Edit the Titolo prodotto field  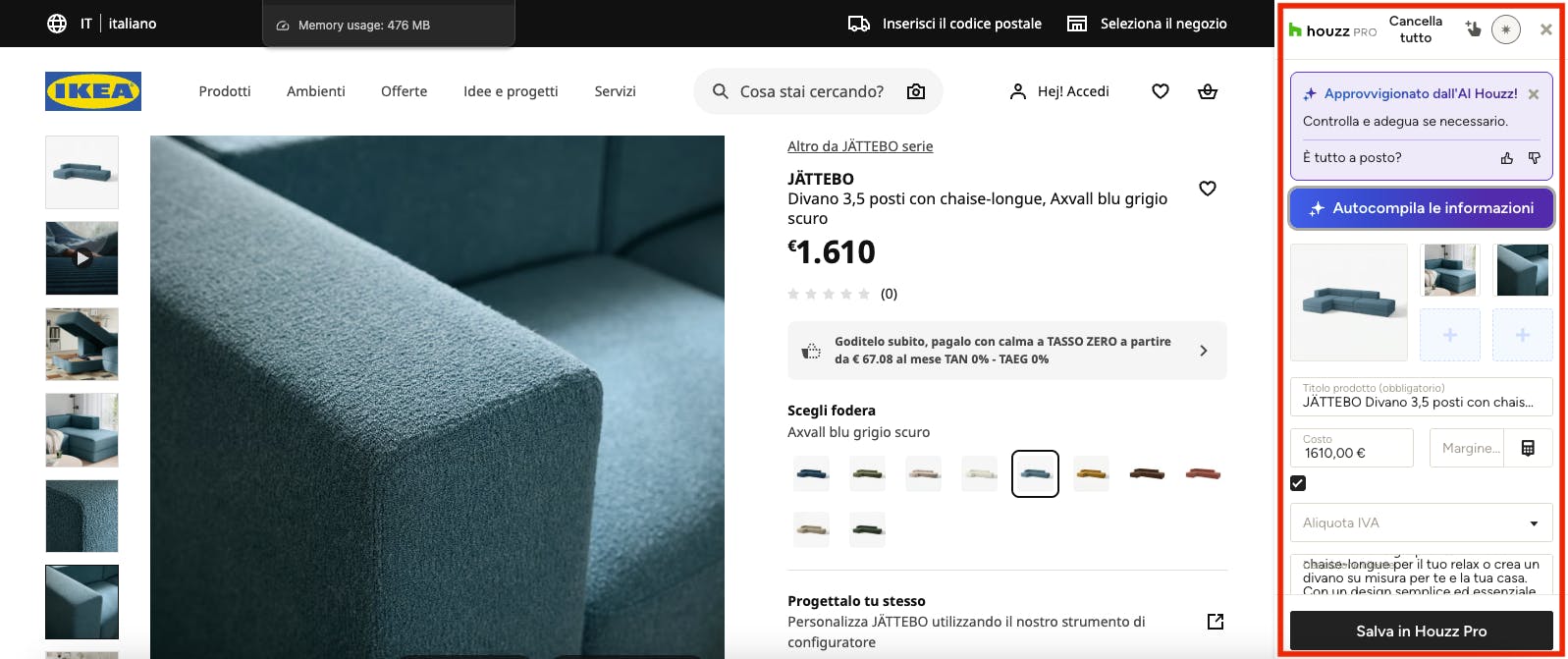click(x=1421, y=397)
